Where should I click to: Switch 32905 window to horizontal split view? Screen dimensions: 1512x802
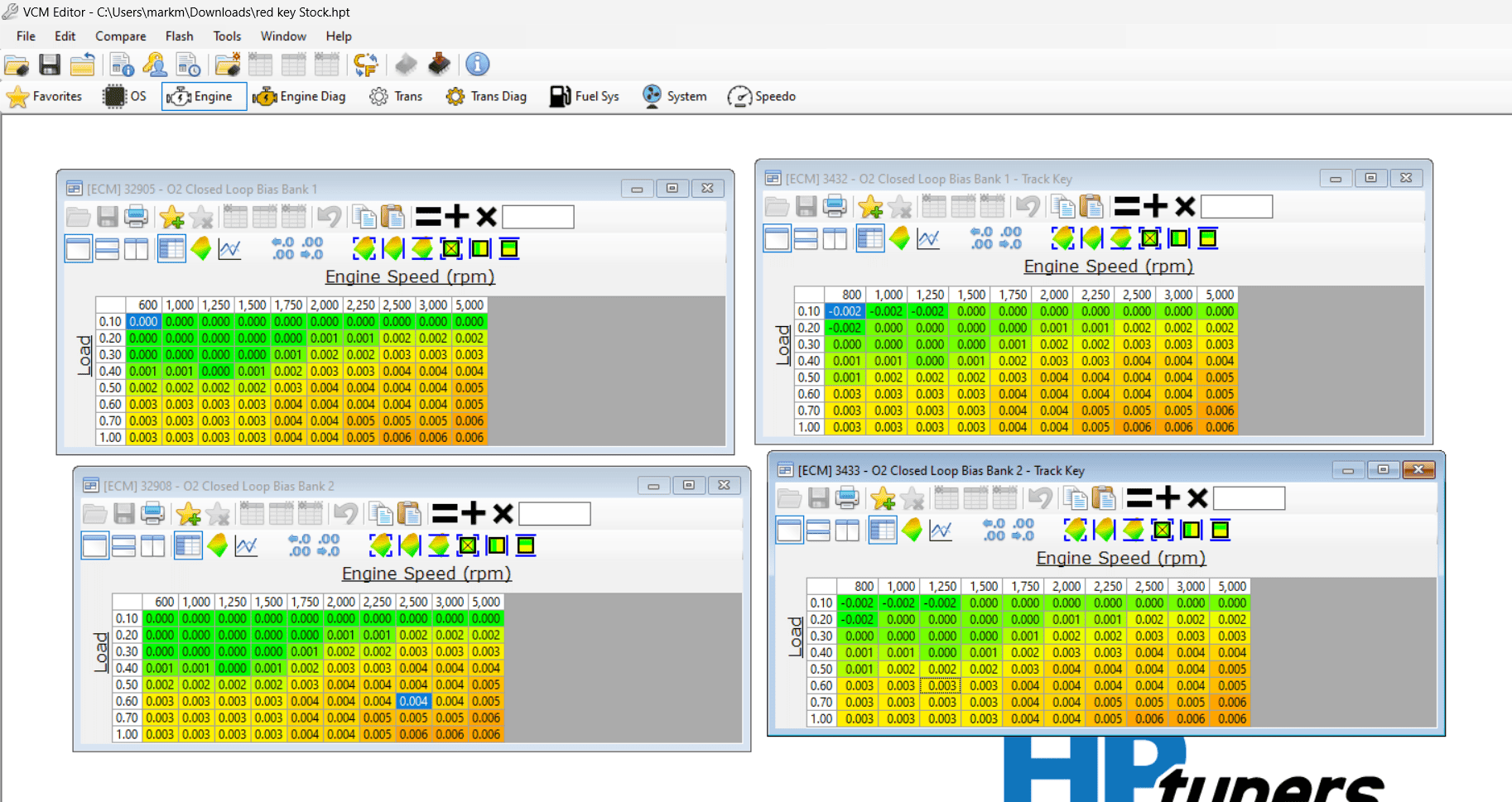click(107, 248)
